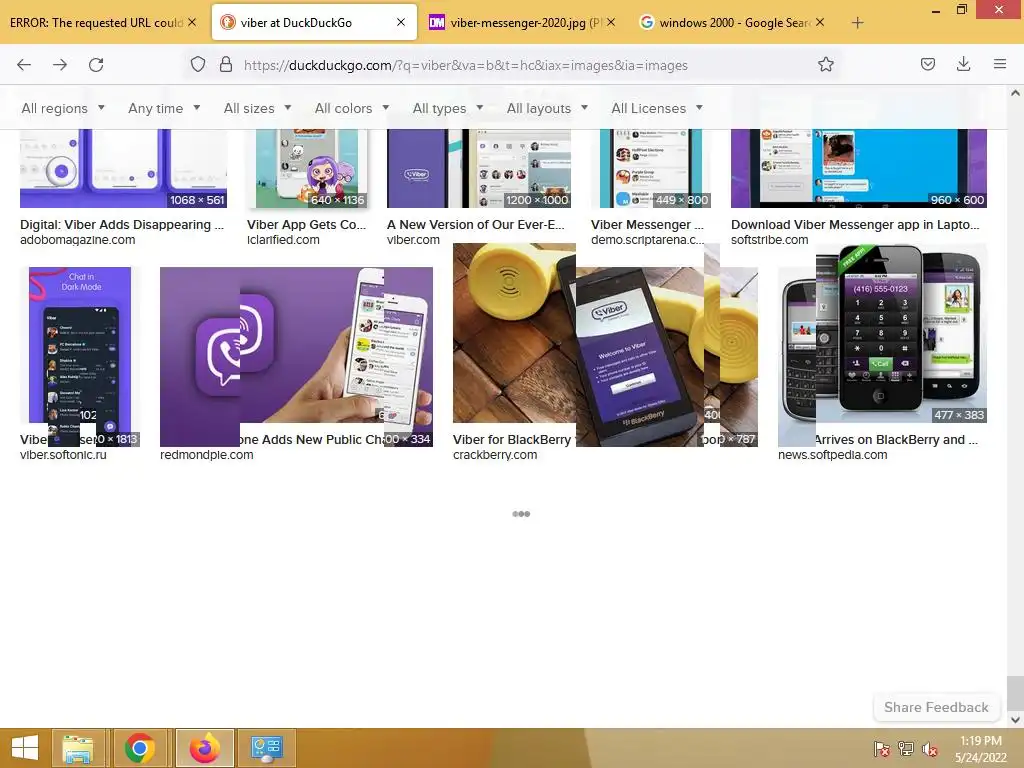Launch Google Chrome from the taskbar
Image resolution: width=1024 pixels, height=768 pixels.
[x=140, y=748]
